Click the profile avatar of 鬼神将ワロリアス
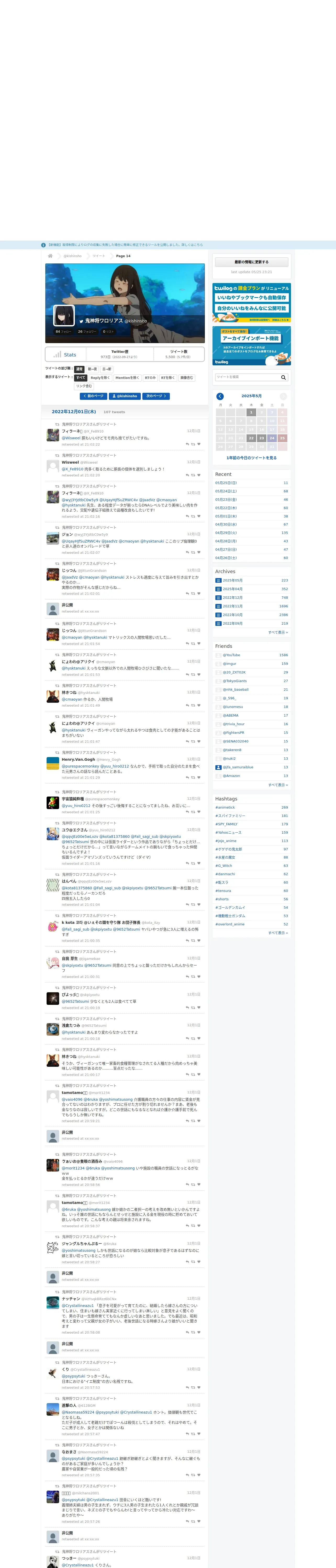 point(64,315)
